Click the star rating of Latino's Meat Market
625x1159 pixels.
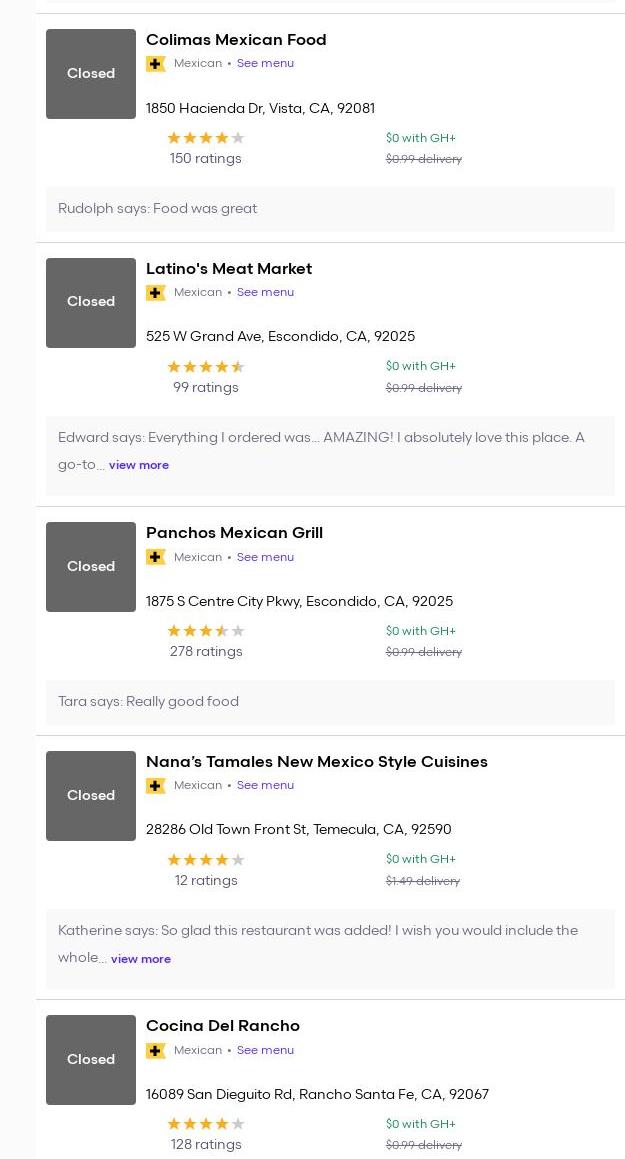pyautogui.click(x=206, y=367)
